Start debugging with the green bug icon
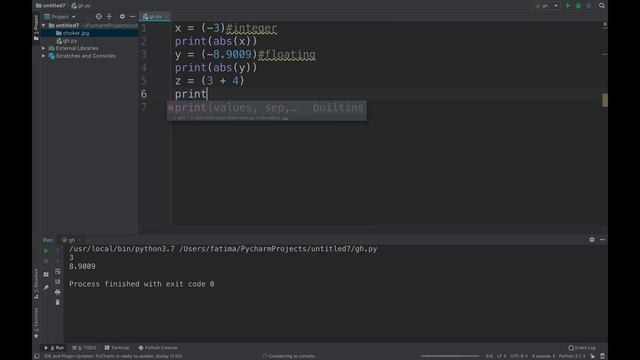The image size is (640, 360). (x=578, y=6)
